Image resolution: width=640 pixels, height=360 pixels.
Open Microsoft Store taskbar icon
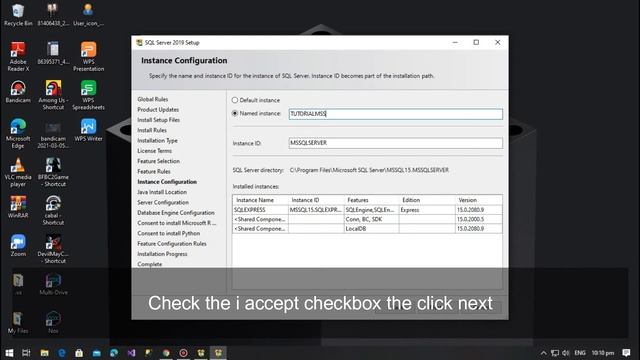79,353
